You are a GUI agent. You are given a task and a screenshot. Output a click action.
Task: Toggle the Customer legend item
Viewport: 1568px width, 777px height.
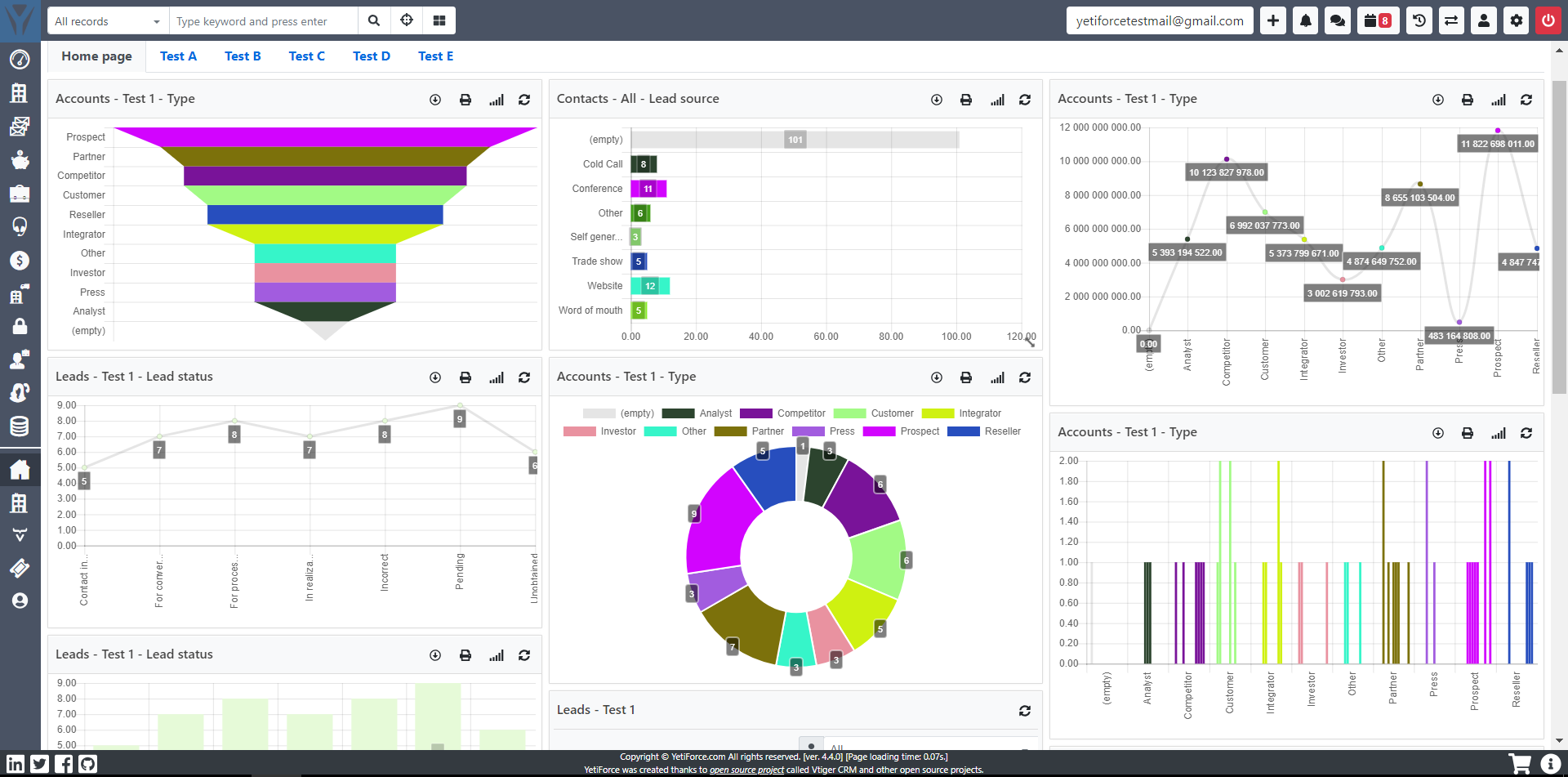point(873,413)
